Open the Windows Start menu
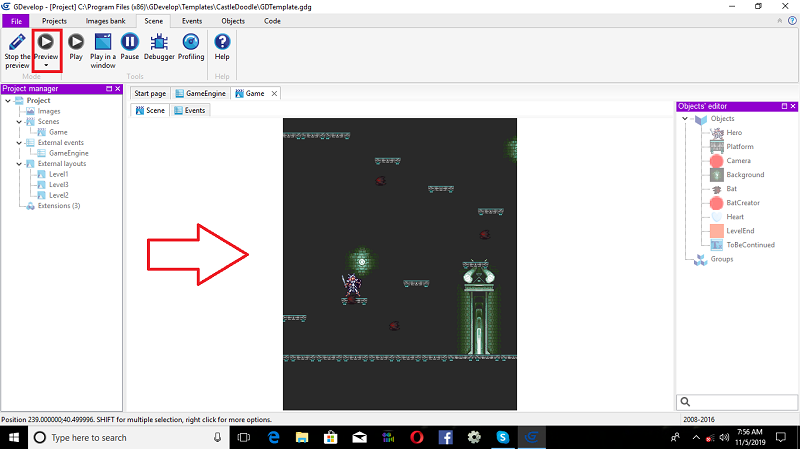800x449 pixels. point(14,438)
